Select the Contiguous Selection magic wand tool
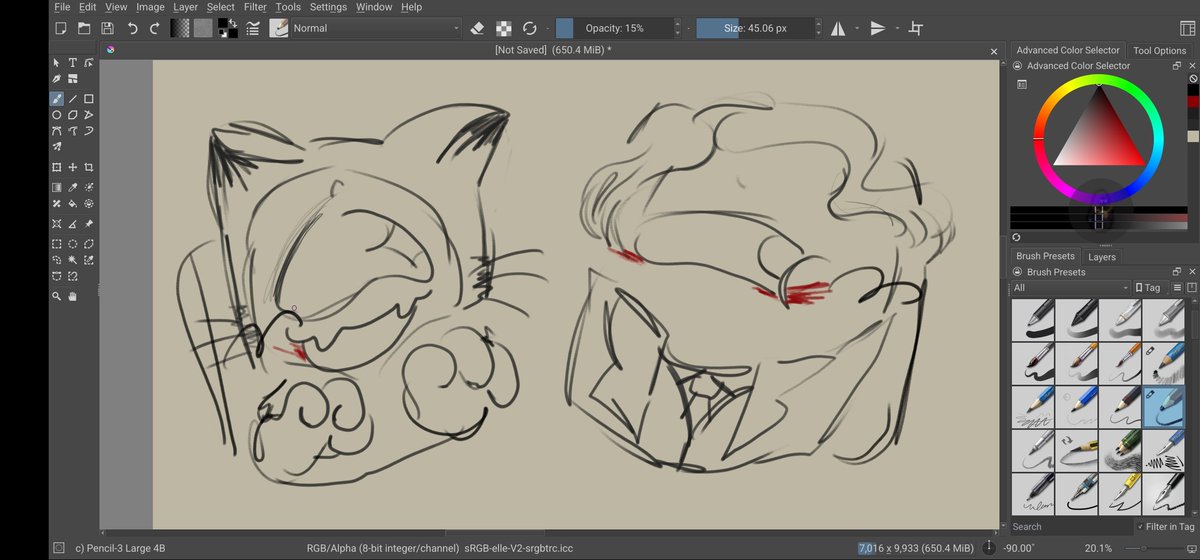 [73, 260]
